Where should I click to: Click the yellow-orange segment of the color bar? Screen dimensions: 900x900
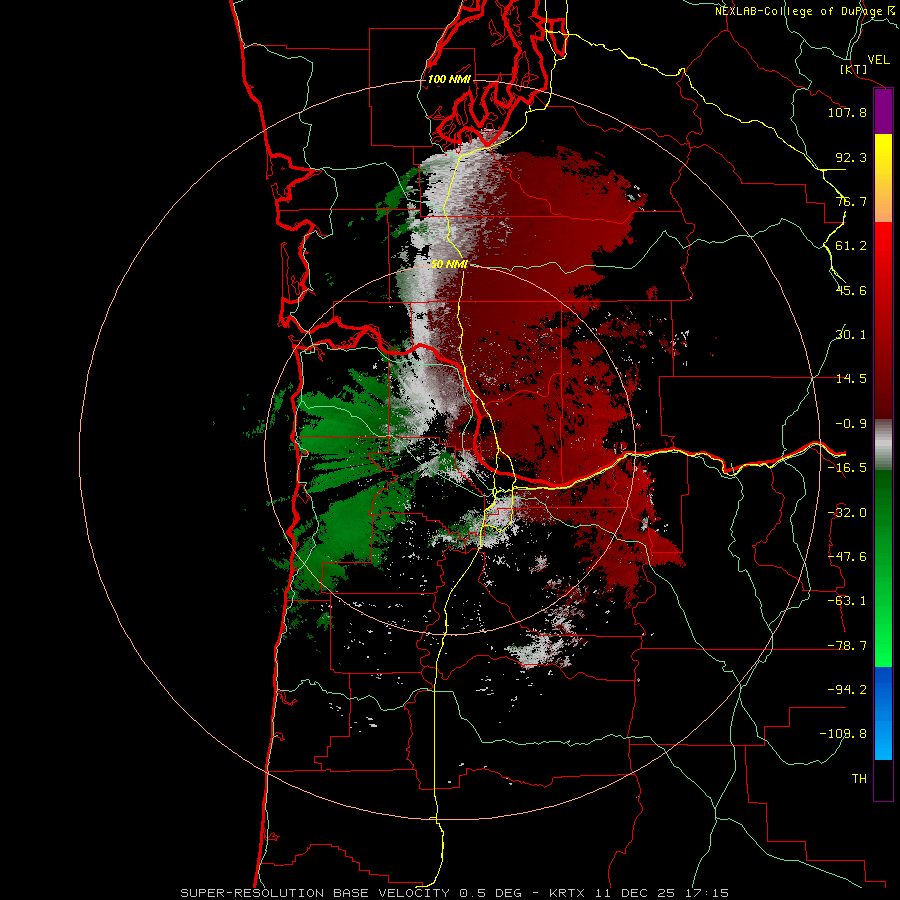tap(883, 178)
